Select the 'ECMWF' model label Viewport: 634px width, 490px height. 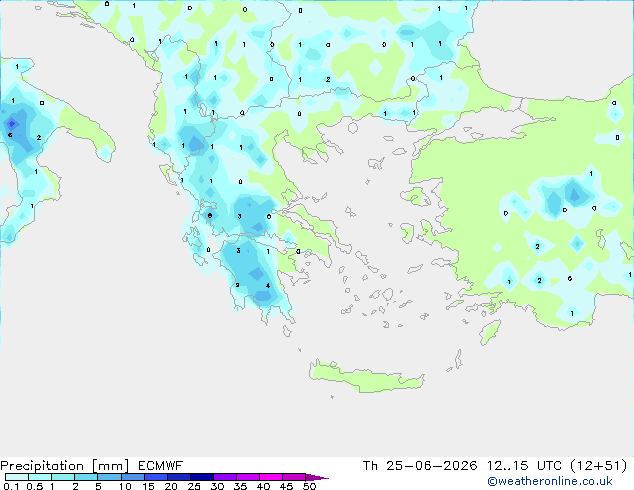pos(161,466)
